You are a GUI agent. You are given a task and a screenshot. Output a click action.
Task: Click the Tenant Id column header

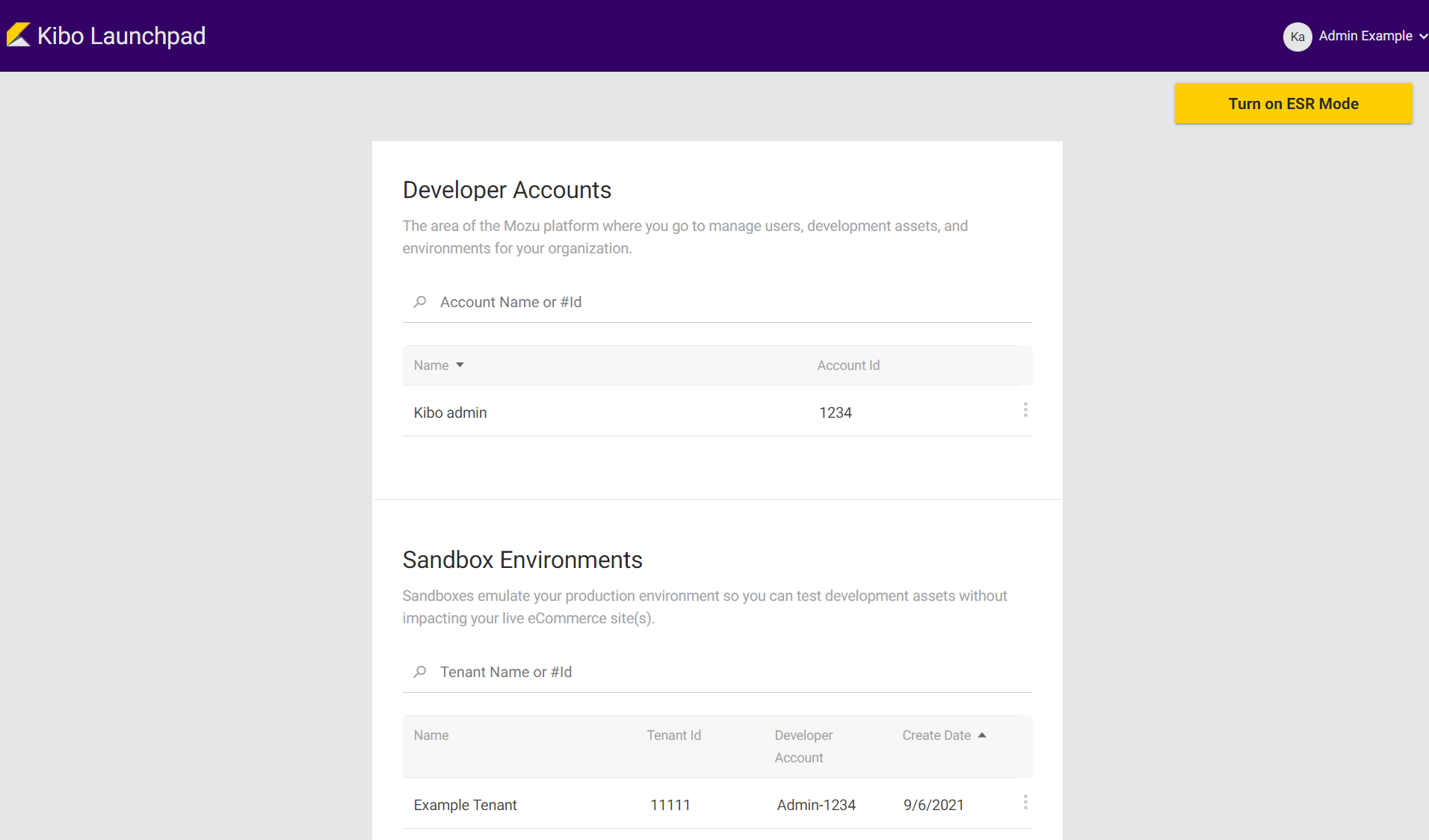pos(674,735)
